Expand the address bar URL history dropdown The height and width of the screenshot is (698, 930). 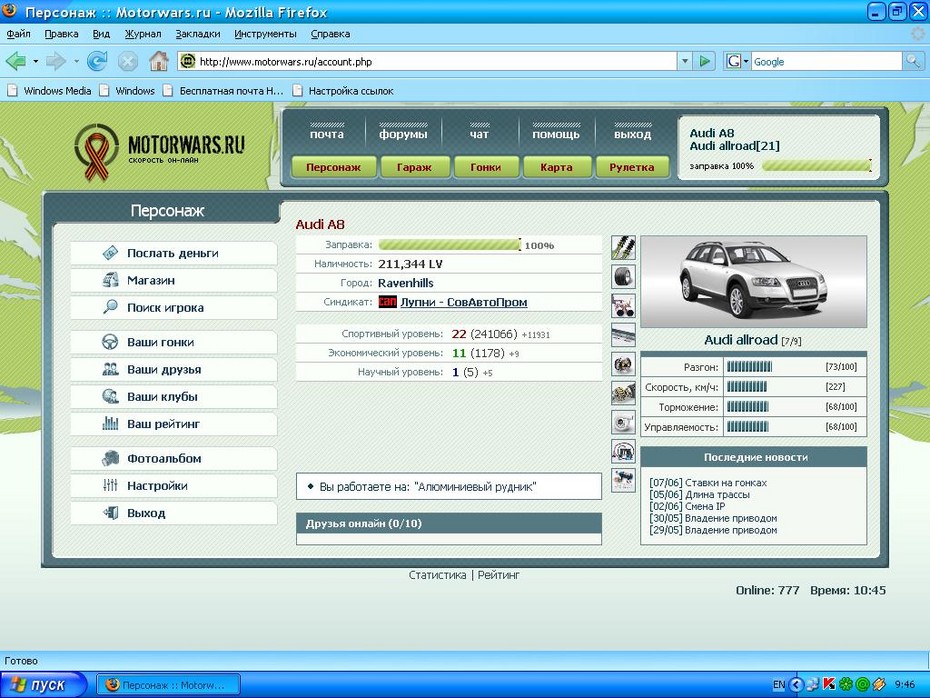(685, 61)
